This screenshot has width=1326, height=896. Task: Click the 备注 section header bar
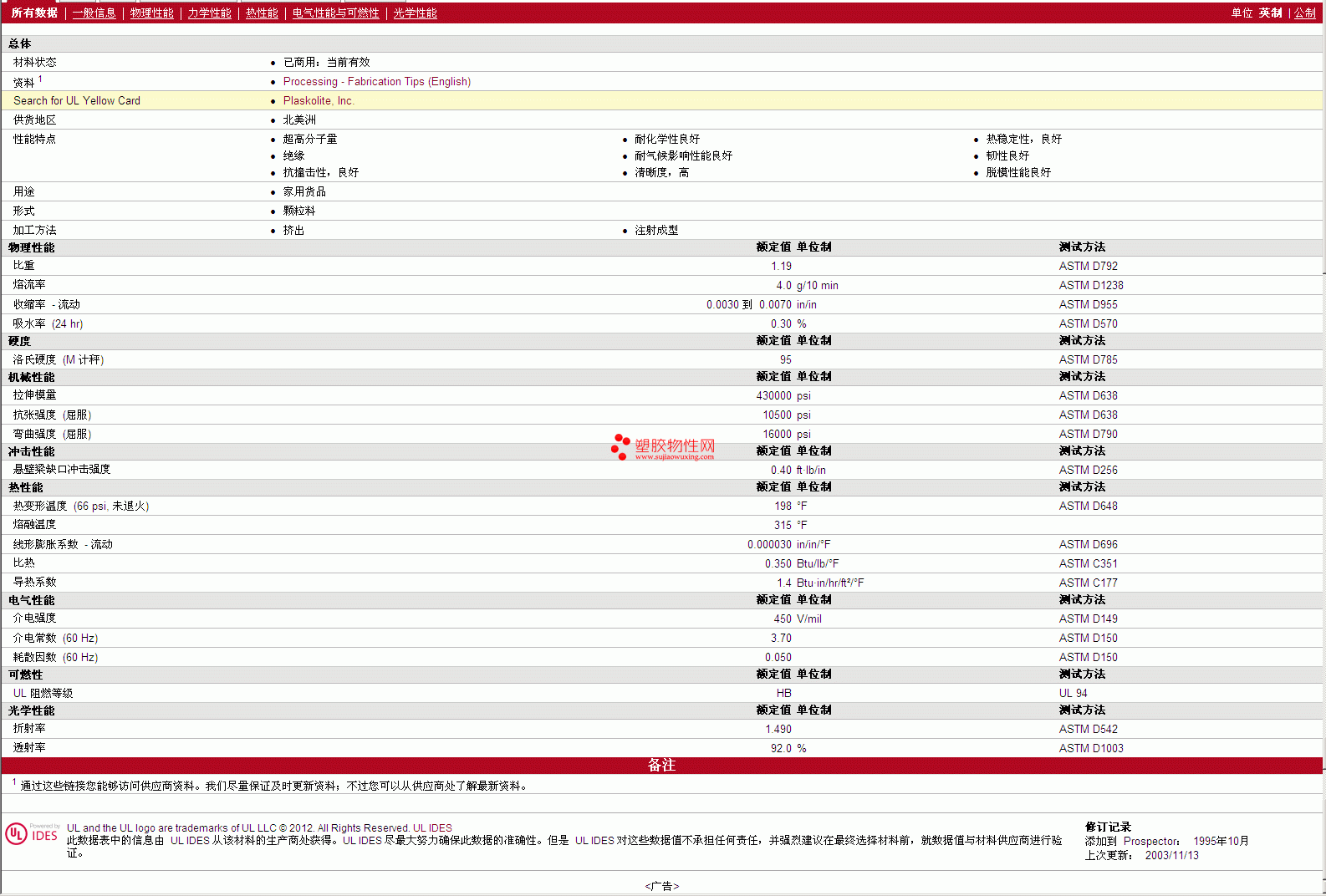(662, 766)
